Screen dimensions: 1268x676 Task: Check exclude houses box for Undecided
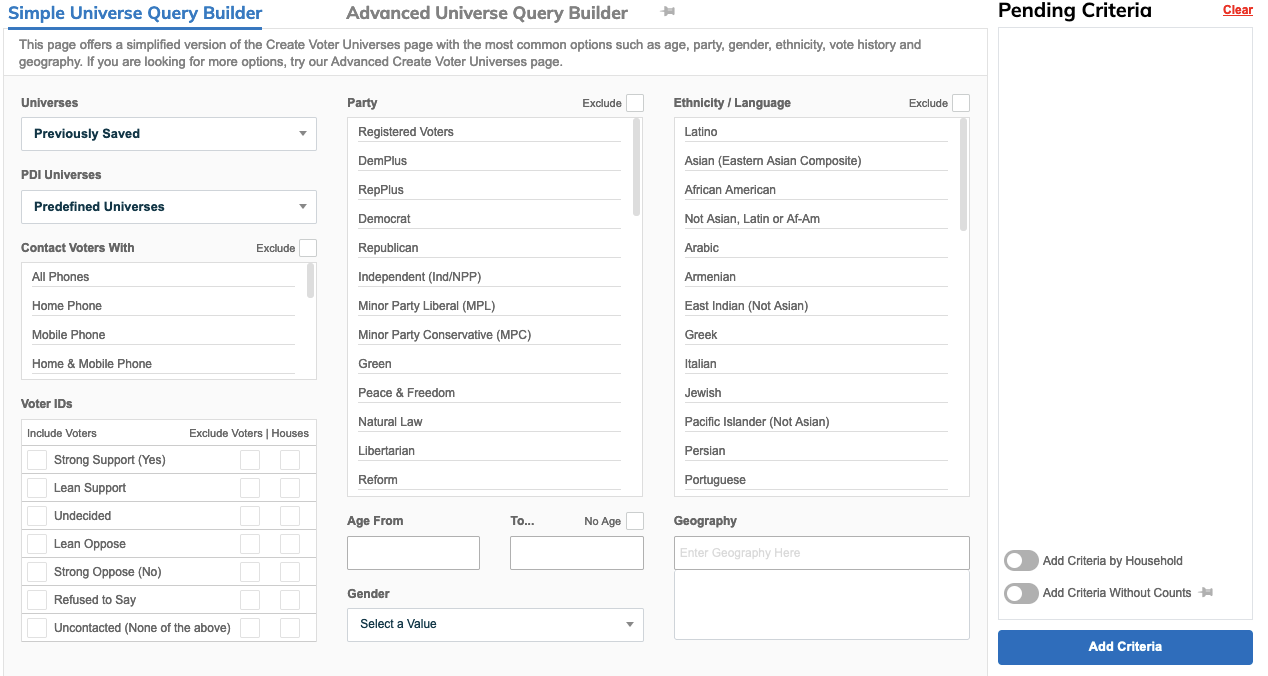290,516
